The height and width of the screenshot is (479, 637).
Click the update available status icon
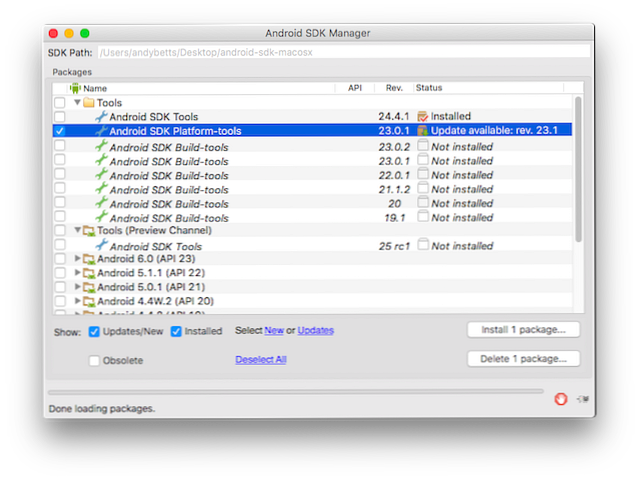pos(423,131)
